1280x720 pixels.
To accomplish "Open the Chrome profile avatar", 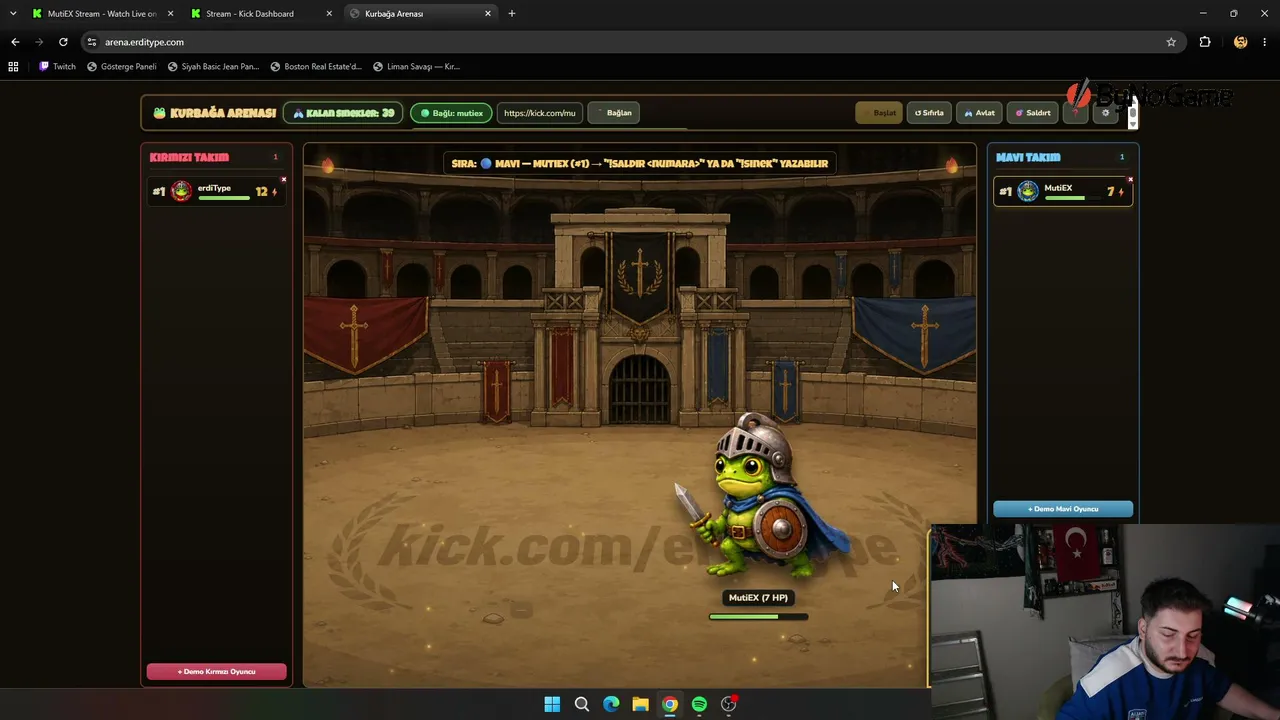I will [x=1241, y=42].
